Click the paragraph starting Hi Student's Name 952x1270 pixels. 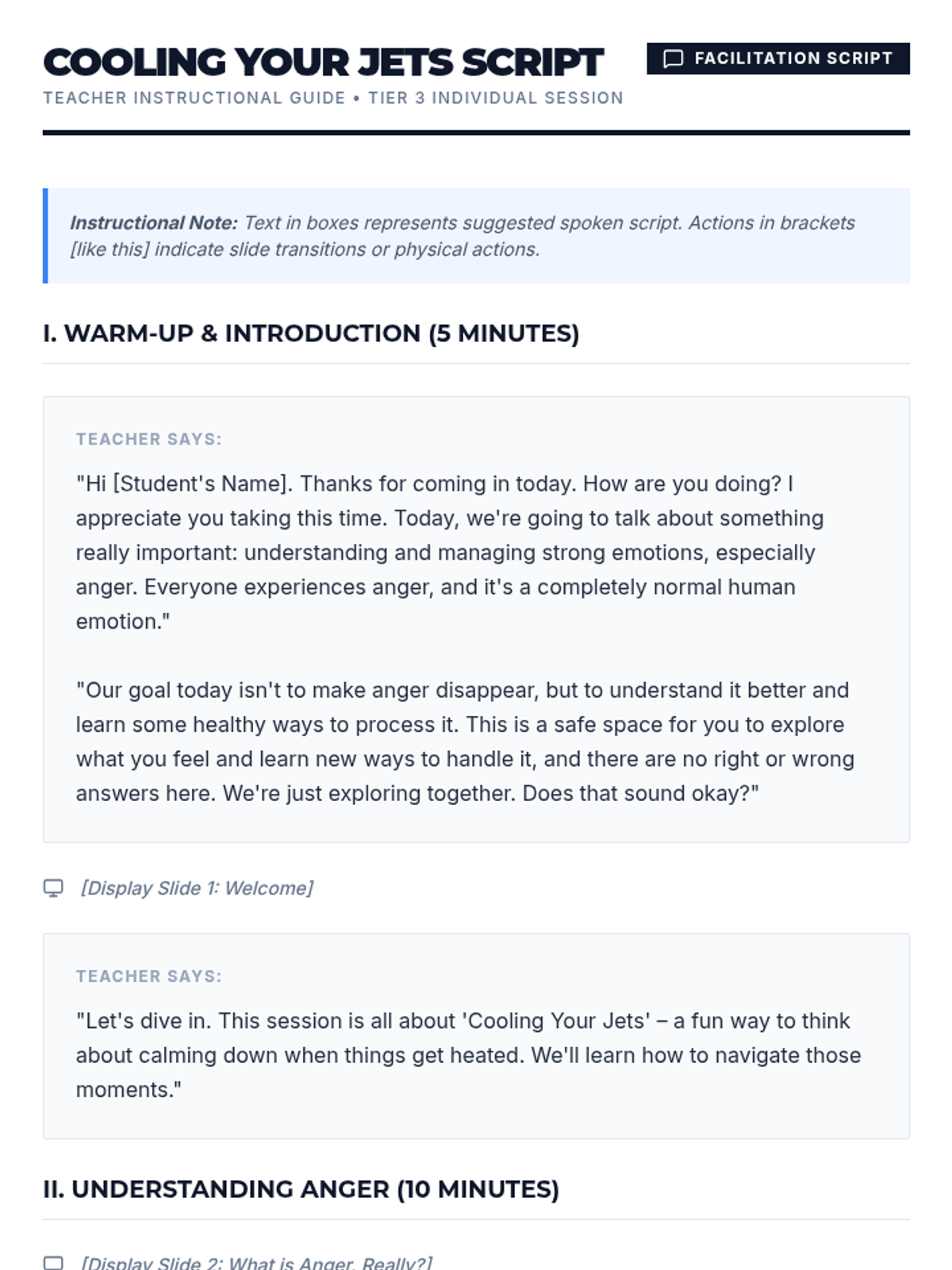pyautogui.click(x=449, y=552)
